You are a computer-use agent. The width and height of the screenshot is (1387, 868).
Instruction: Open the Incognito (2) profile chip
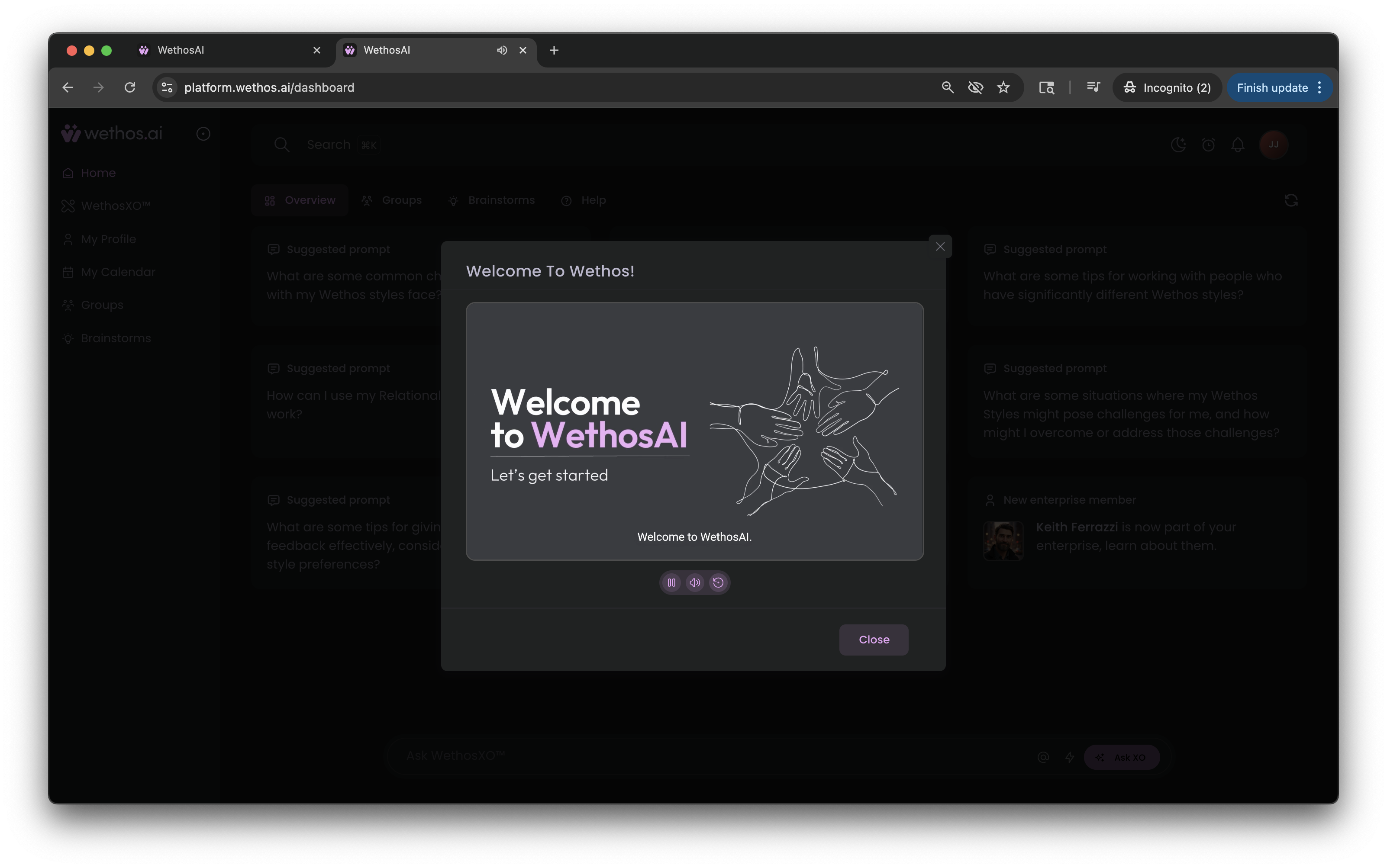1167,87
